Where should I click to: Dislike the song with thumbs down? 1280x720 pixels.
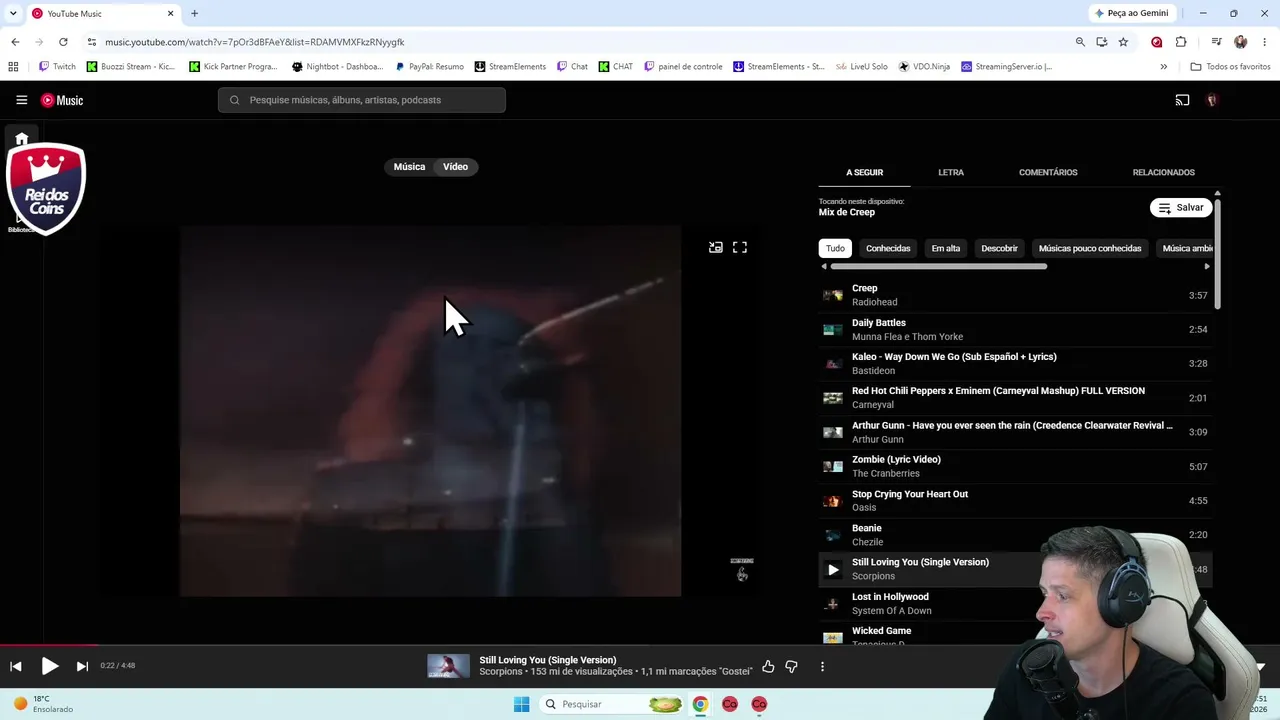pos(791,666)
